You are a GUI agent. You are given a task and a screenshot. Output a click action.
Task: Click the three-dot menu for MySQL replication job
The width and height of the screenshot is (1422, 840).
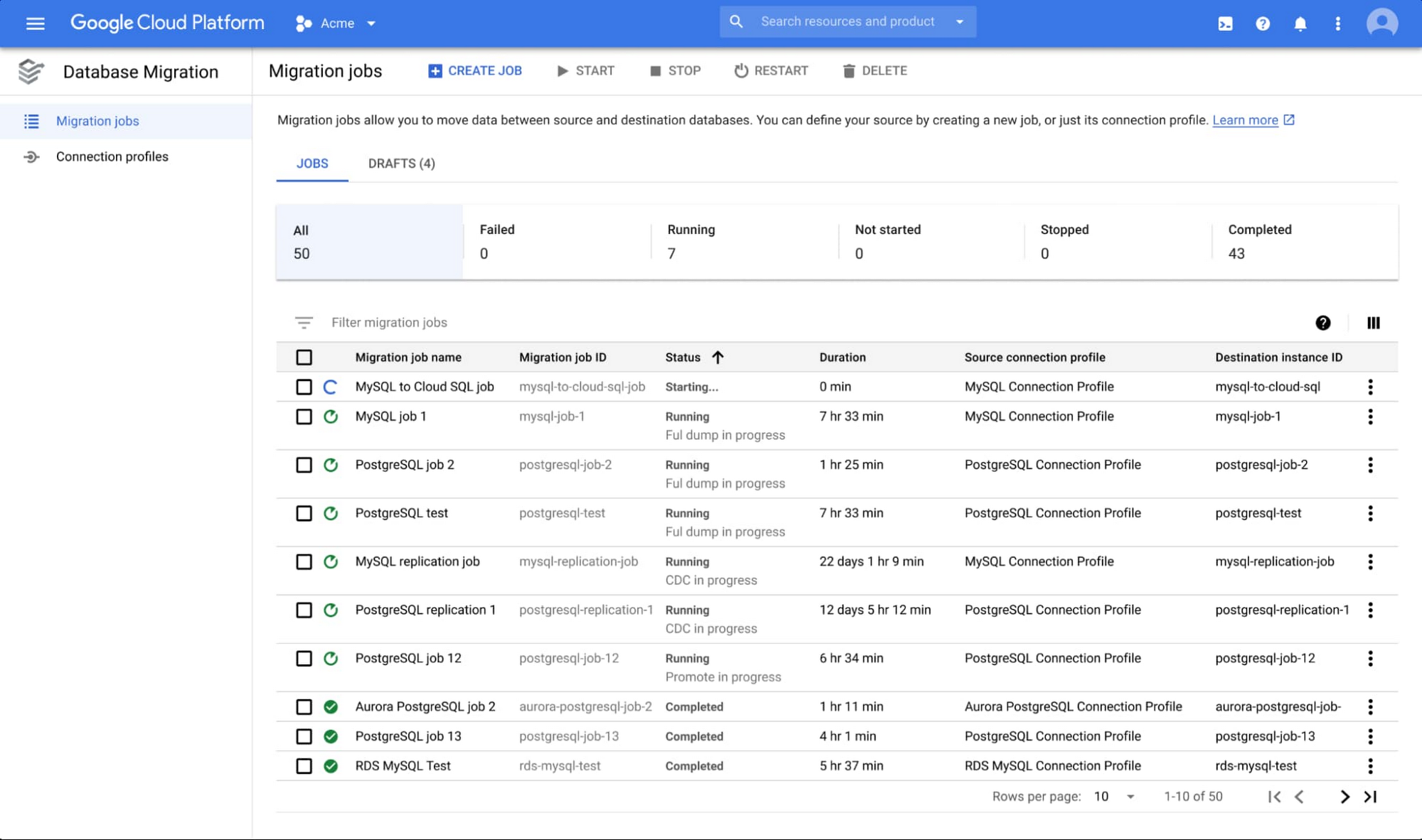pos(1370,562)
